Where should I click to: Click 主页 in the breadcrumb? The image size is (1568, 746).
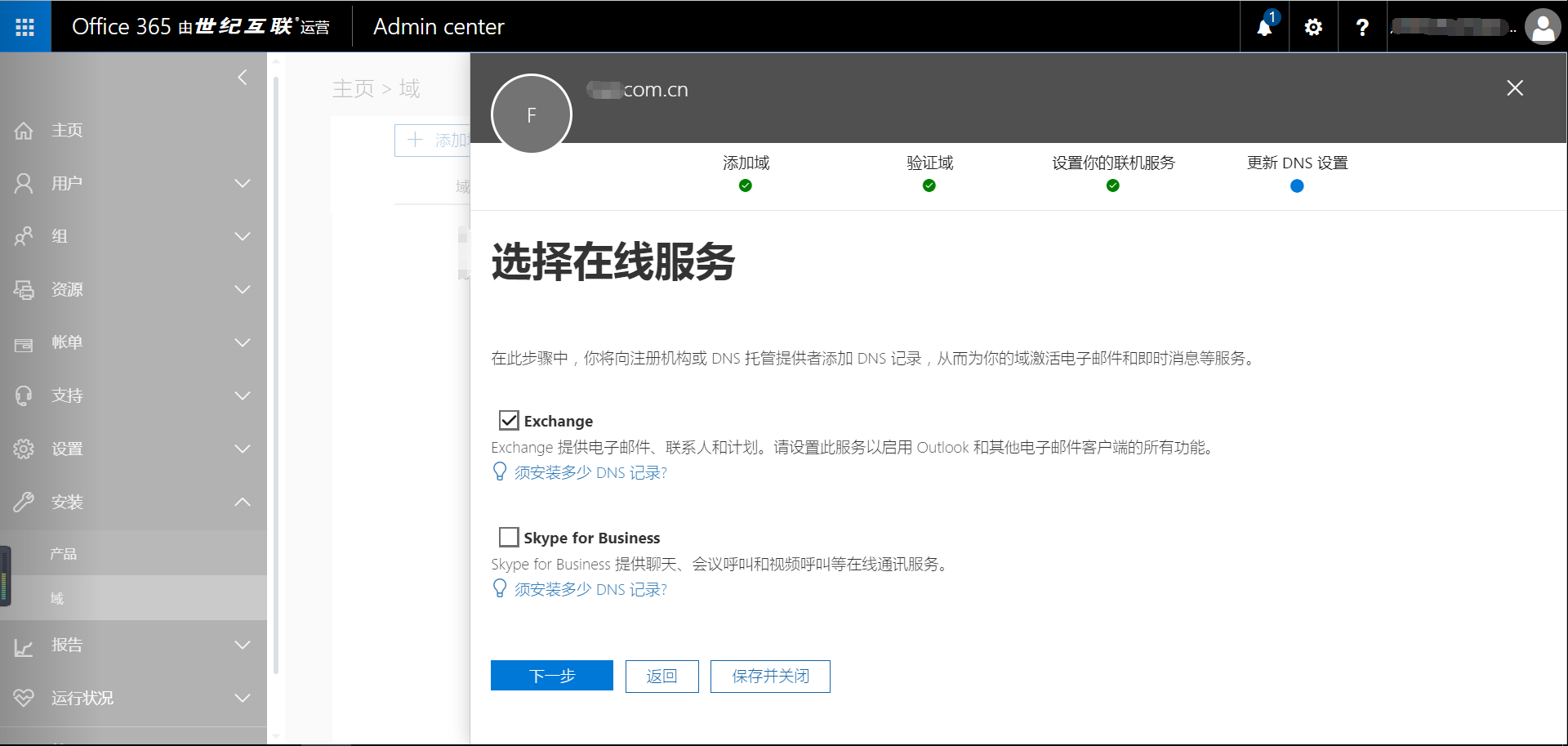pyautogui.click(x=353, y=88)
